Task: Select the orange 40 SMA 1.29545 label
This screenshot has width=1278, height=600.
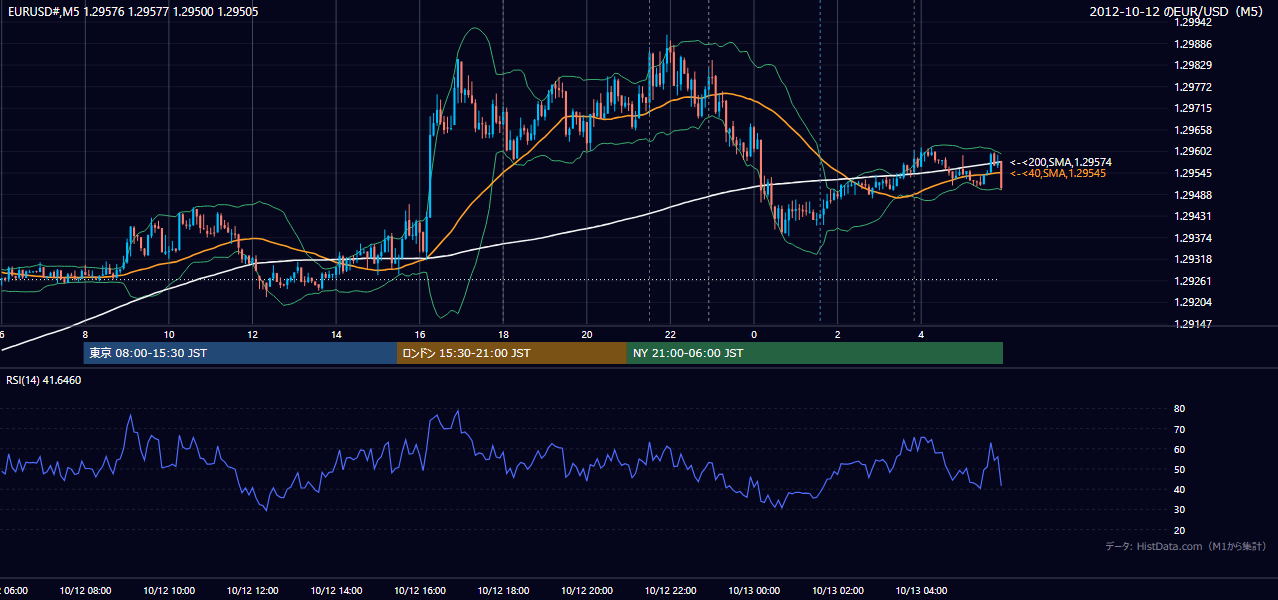Action: [x=1057, y=174]
